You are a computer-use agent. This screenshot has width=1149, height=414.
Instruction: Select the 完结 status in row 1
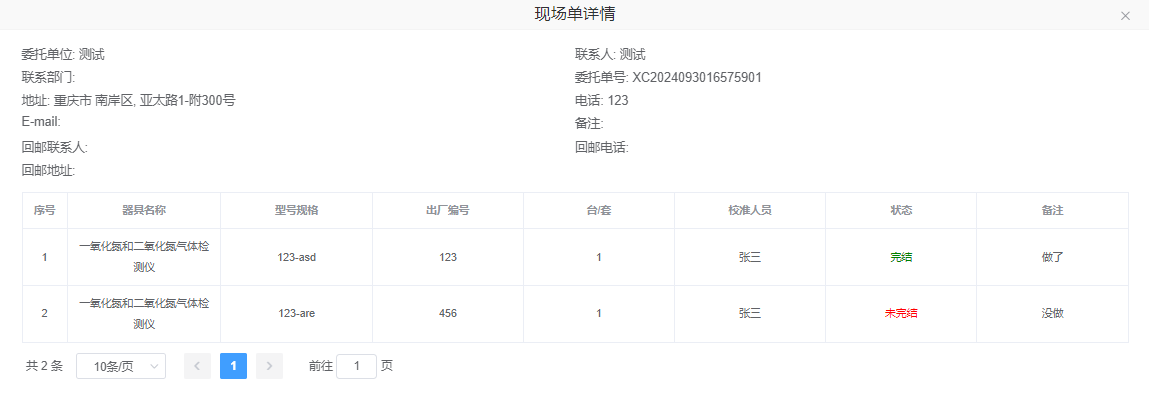[901, 257]
